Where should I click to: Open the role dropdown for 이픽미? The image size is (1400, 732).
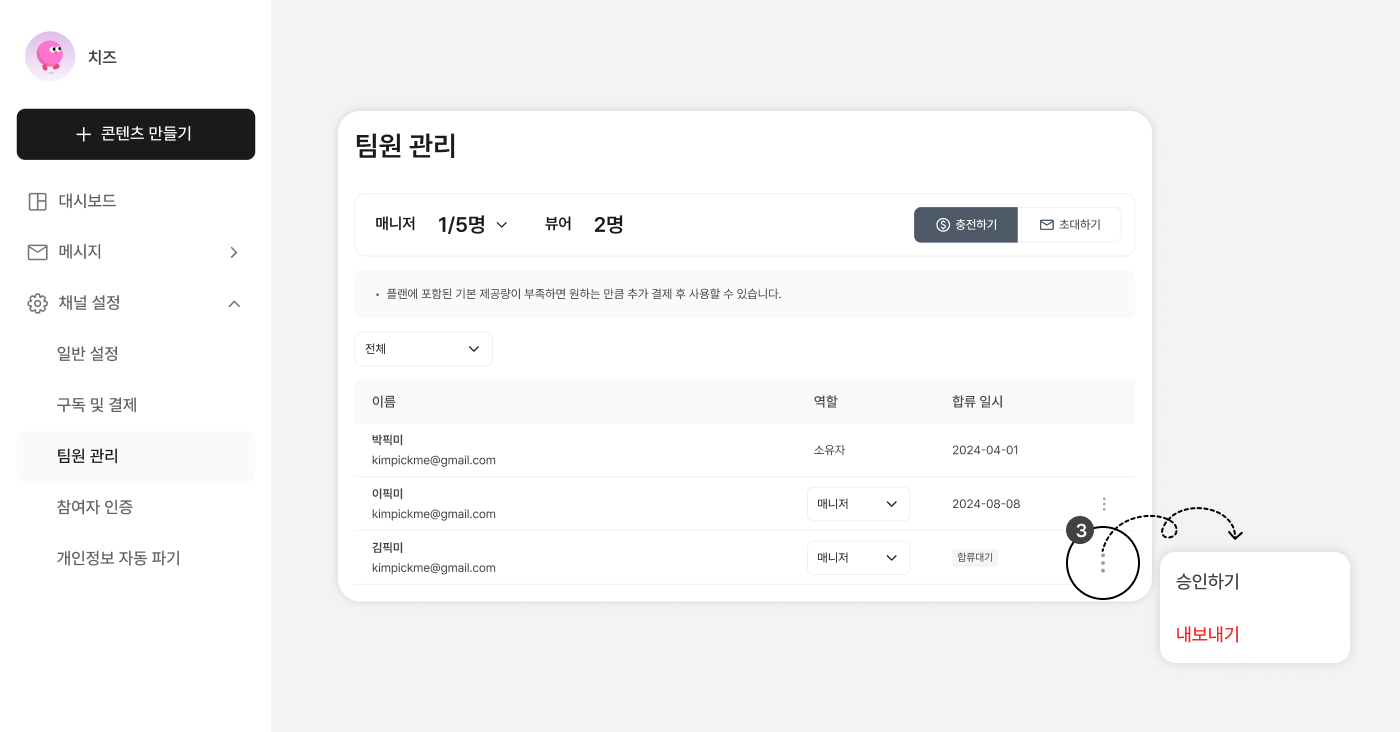click(x=858, y=504)
